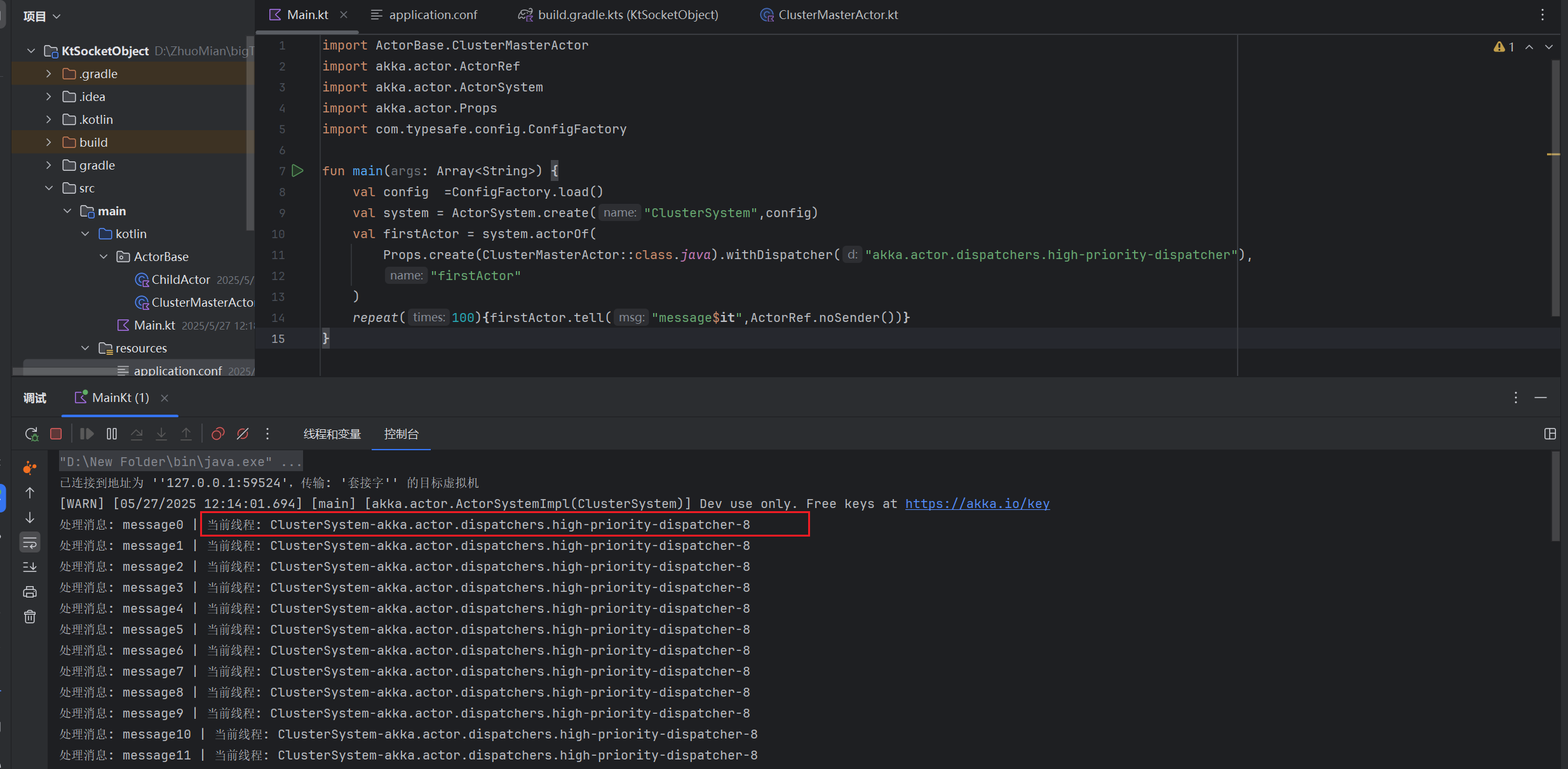1568x769 pixels.
Task: Click the 调试 tool window label
Action: click(35, 398)
